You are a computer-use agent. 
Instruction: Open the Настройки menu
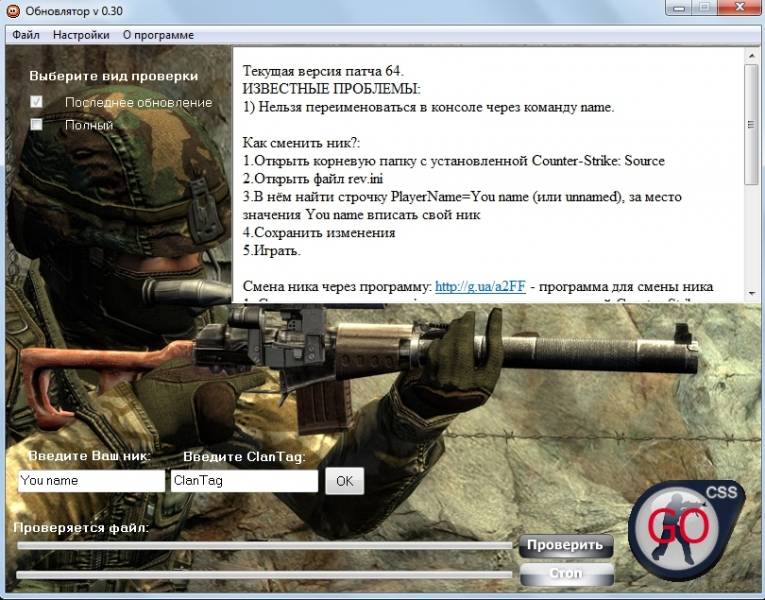[x=81, y=35]
